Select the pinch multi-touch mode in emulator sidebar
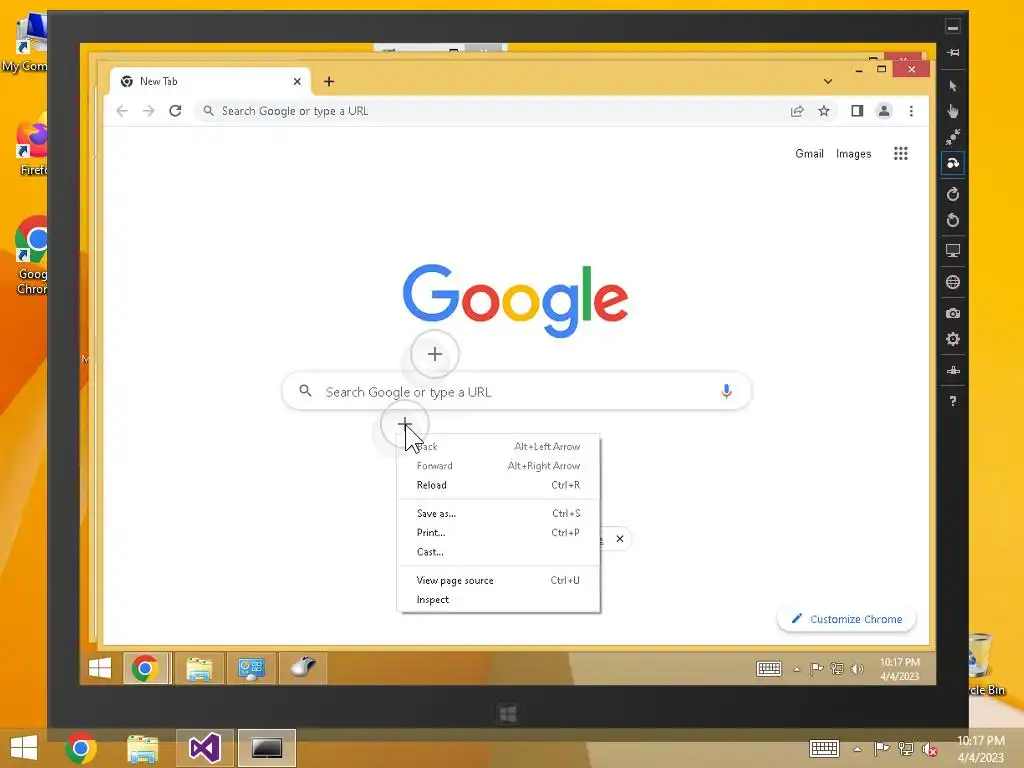The width and height of the screenshot is (1024, 768). click(953, 137)
